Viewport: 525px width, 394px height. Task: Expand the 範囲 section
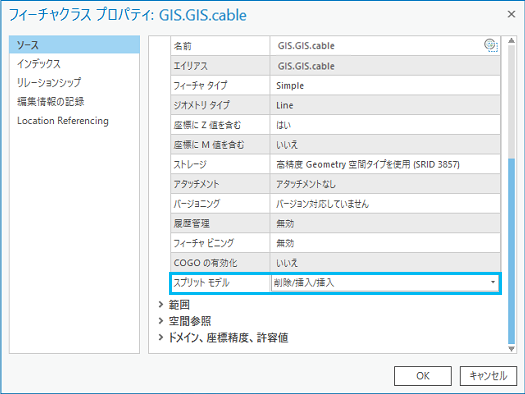[x=161, y=305]
